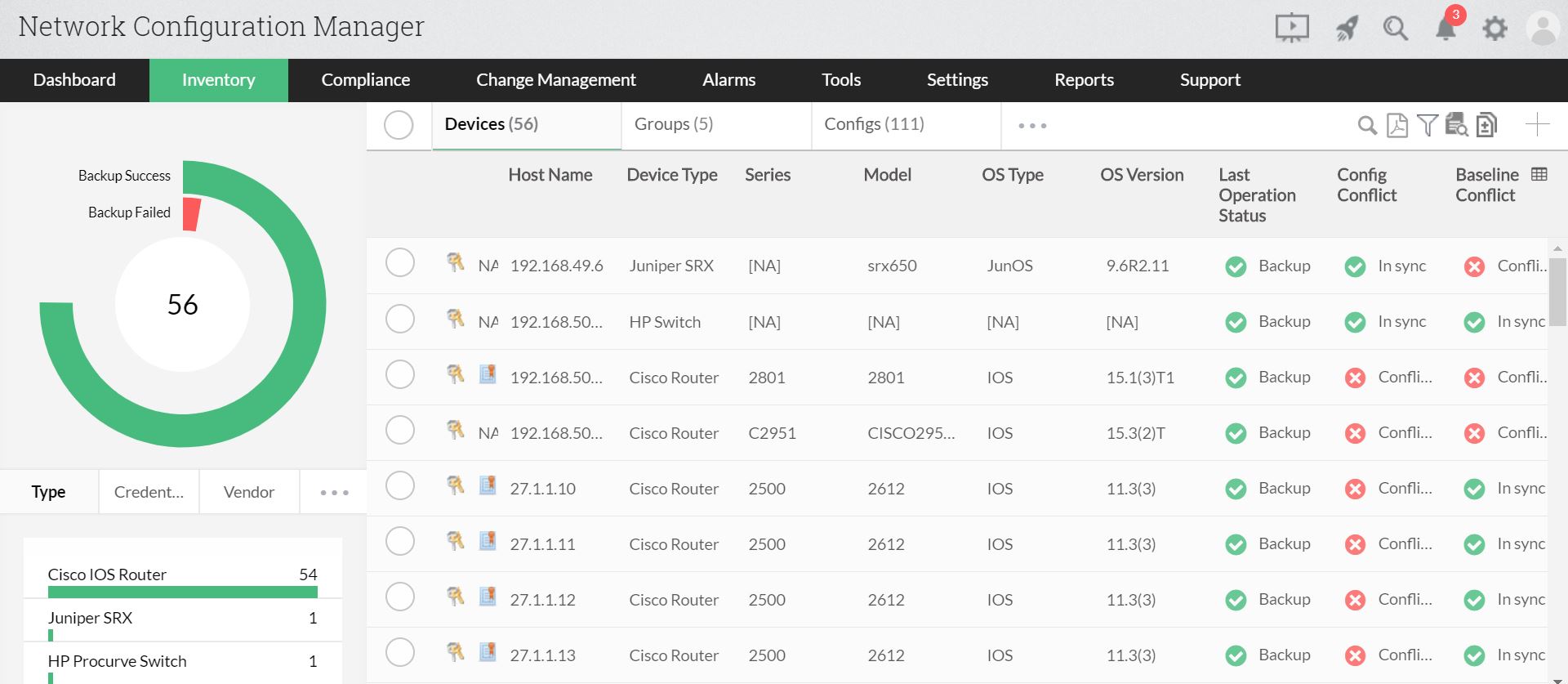
Task: Filter by Cisco IOS Router type bar
Action: point(182,592)
